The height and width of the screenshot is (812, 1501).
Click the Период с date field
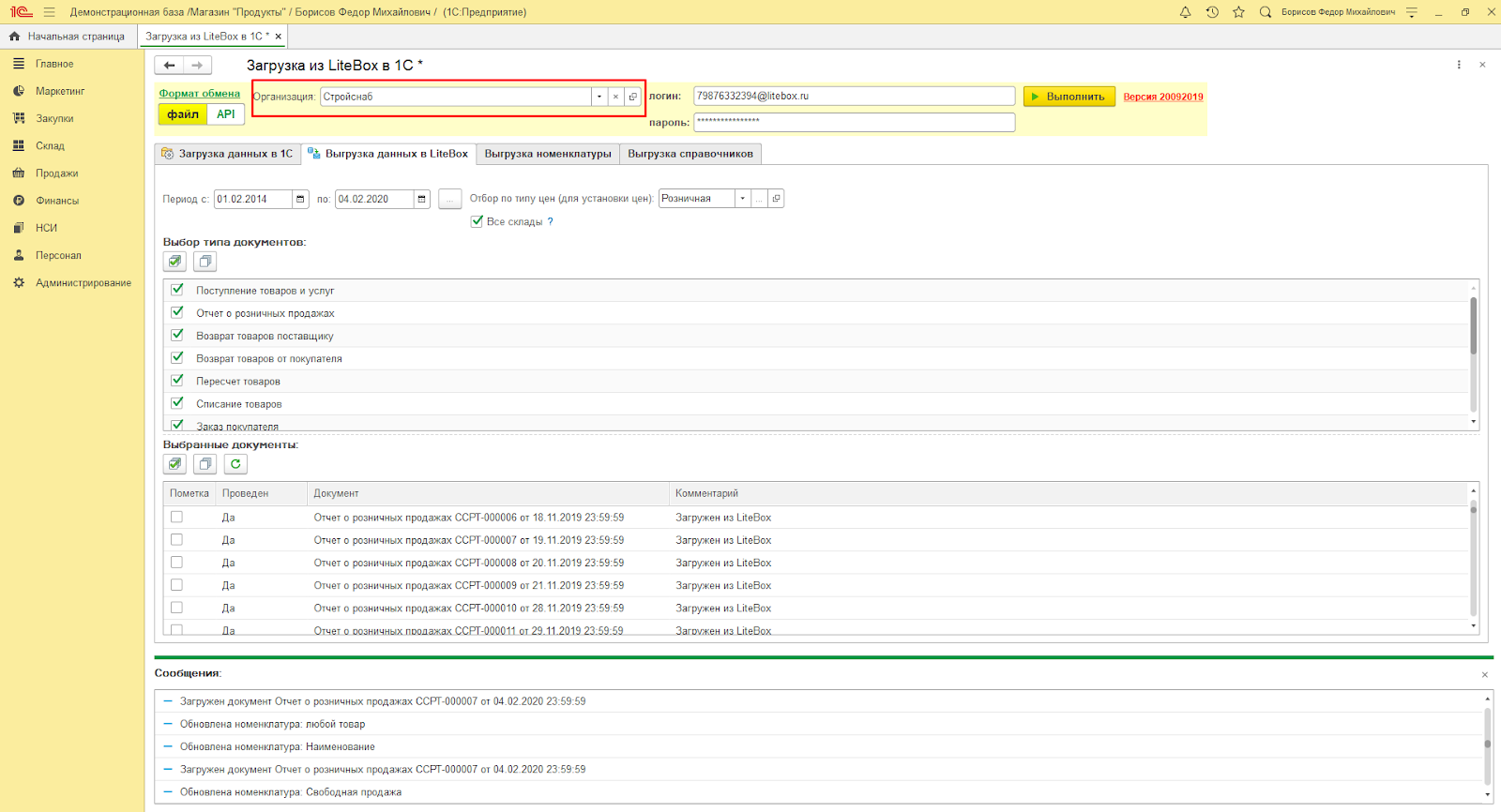[x=253, y=199]
